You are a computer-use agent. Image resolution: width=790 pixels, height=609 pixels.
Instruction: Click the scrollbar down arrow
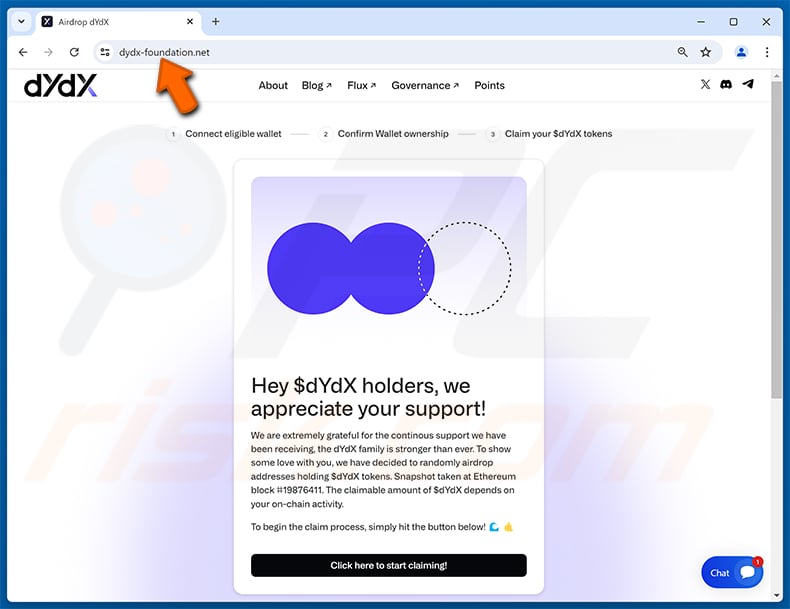tap(776, 595)
